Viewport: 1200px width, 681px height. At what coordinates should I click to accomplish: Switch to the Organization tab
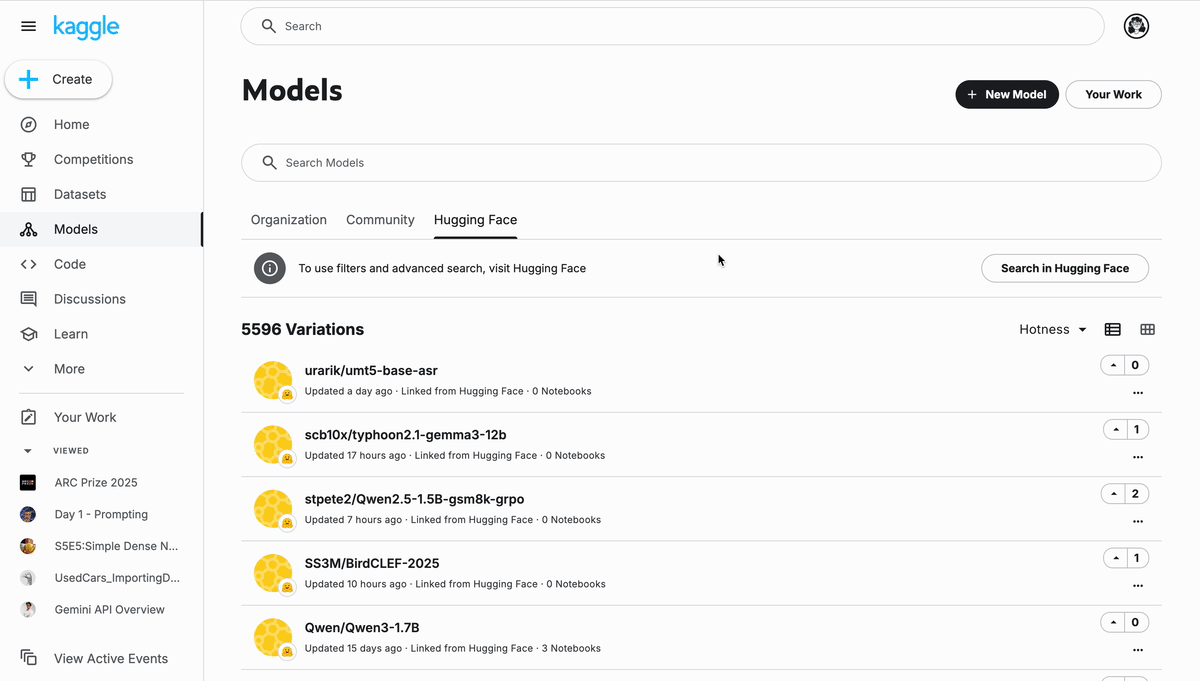click(x=288, y=219)
